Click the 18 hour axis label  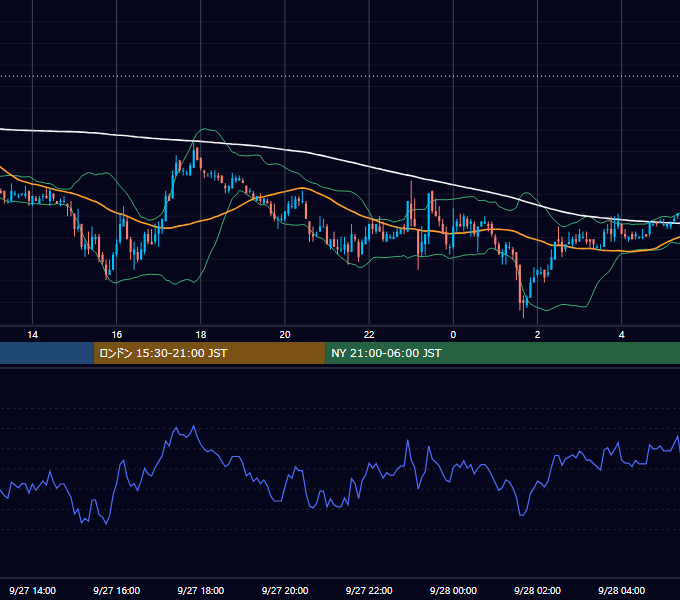click(x=201, y=335)
